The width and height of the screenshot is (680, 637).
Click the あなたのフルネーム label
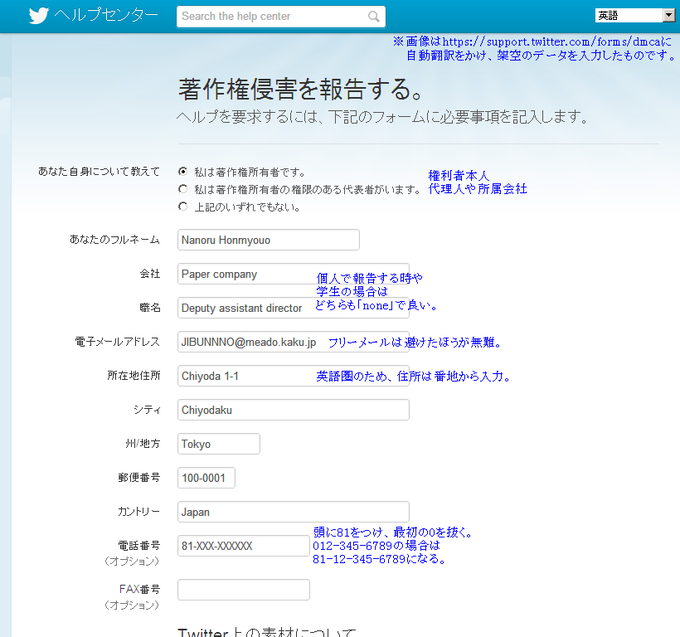pos(114,239)
